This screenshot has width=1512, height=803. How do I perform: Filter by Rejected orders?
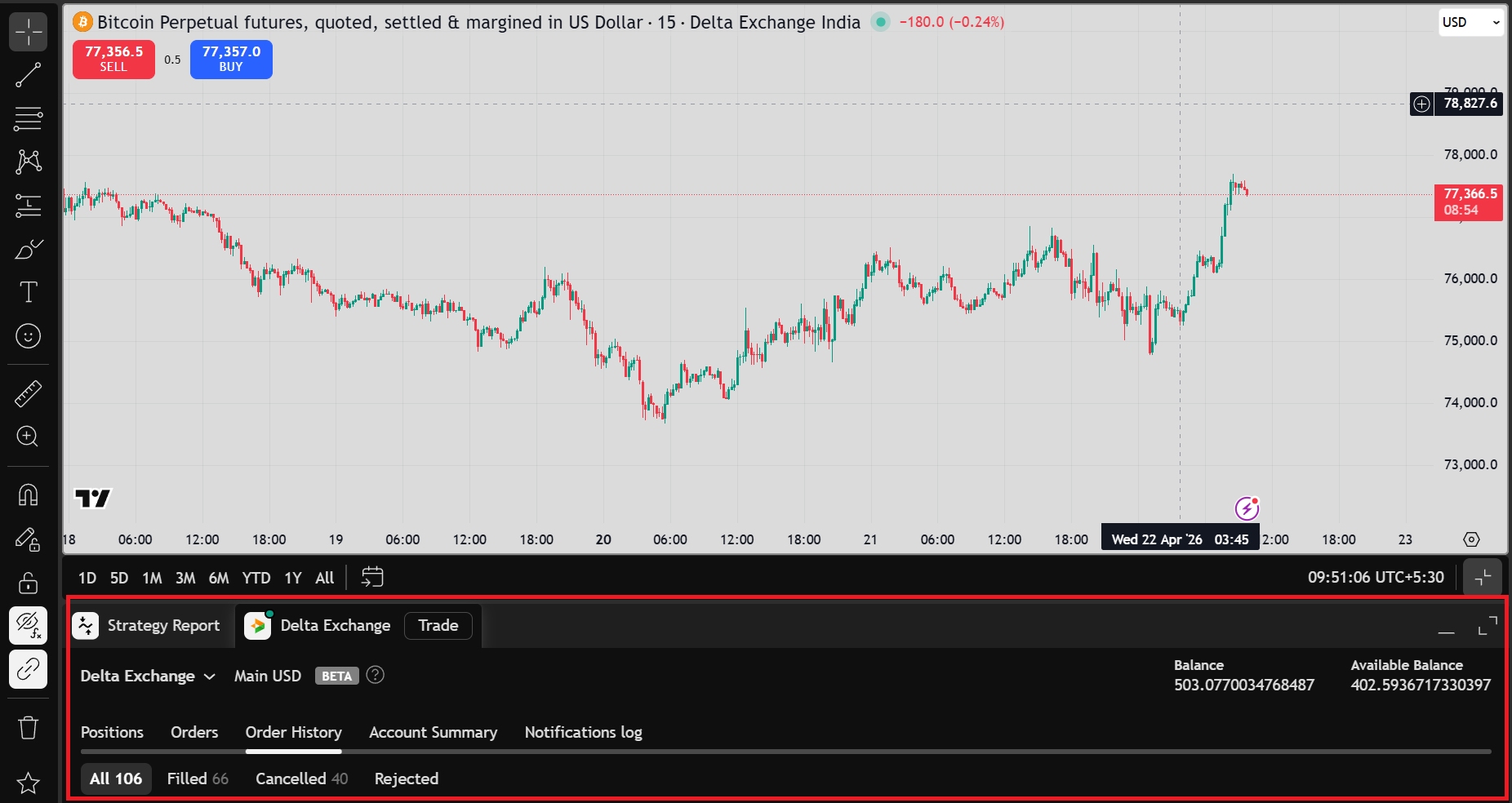(407, 779)
